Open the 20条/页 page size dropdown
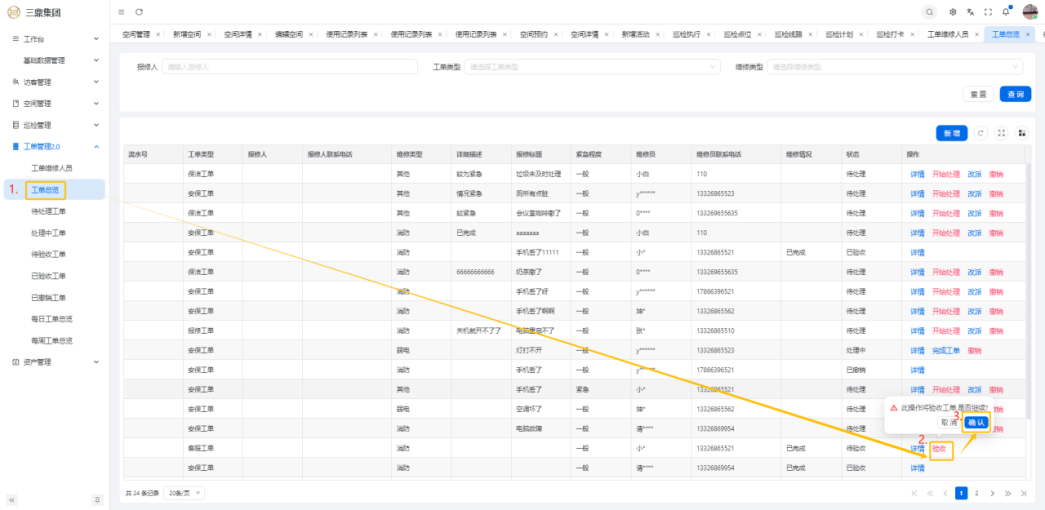 click(185, 493)
